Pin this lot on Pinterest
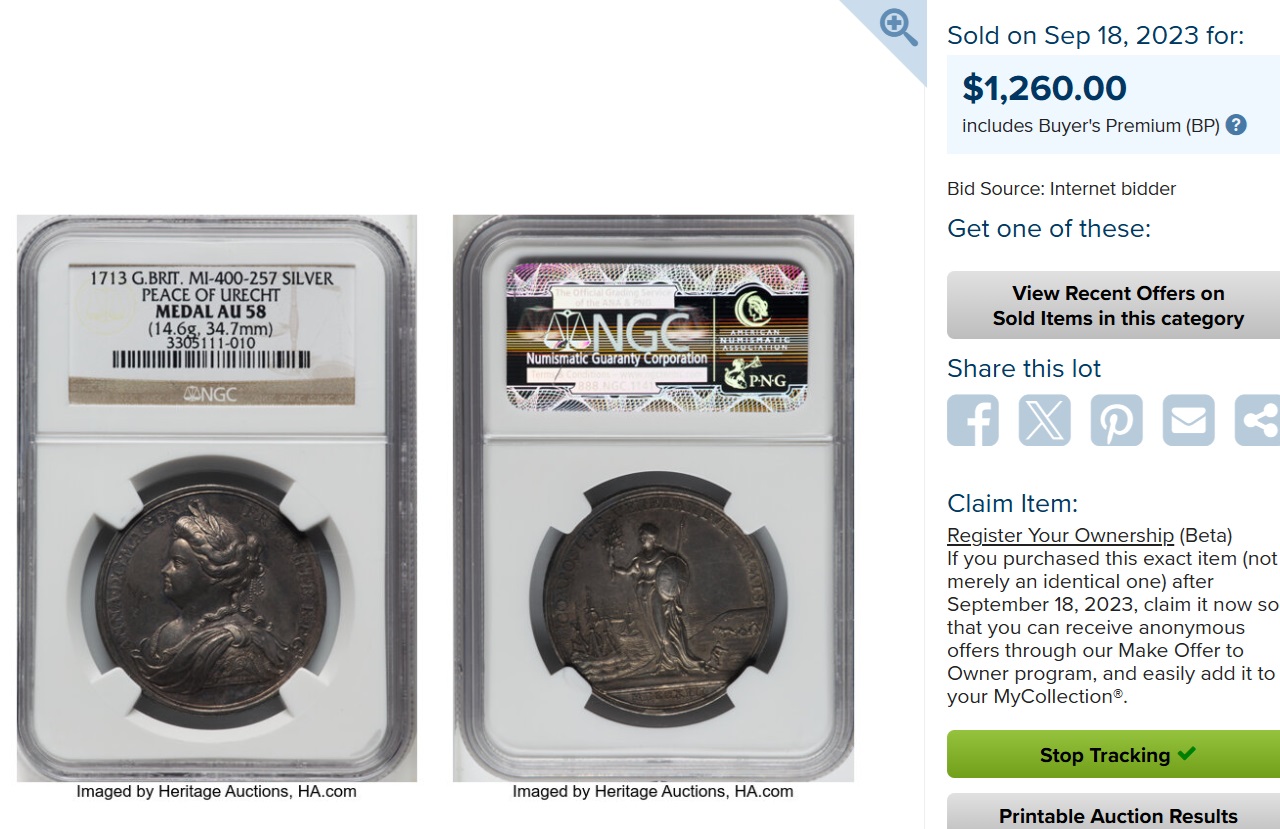The width and height of the screenshot is (1280, 829). coord(1117,420)
